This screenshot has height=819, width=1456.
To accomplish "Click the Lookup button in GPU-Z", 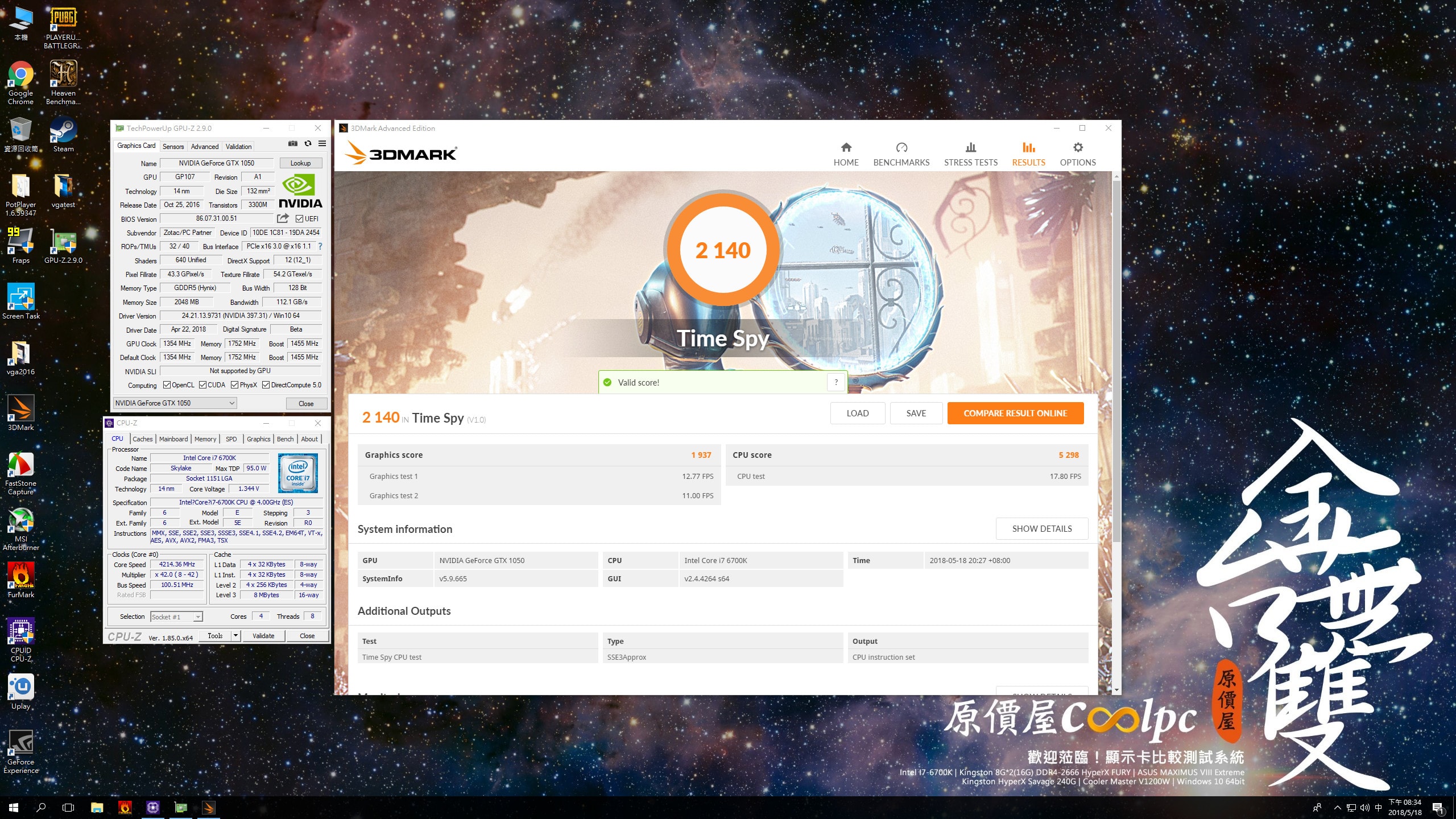I will [x=300, y=163].
